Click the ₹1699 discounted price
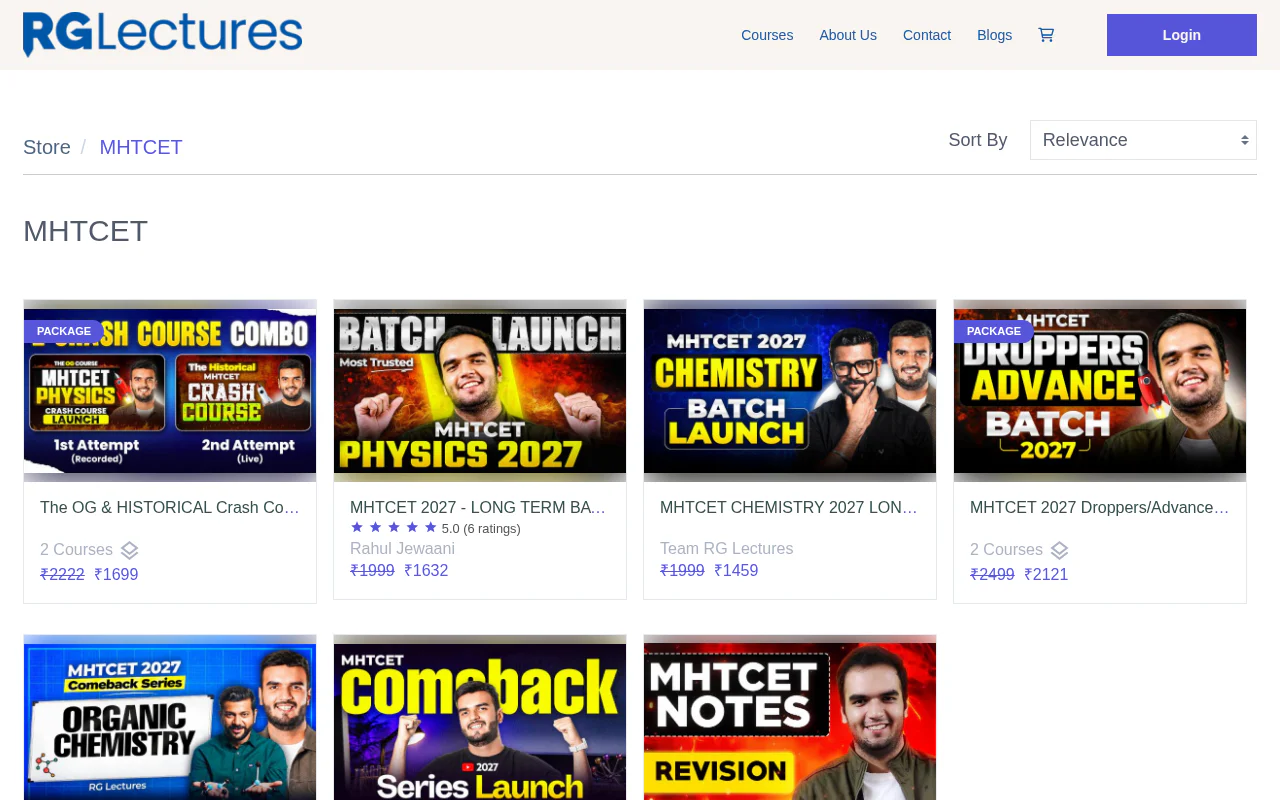This screenshot has width=1280, height=800. point(116,575)
